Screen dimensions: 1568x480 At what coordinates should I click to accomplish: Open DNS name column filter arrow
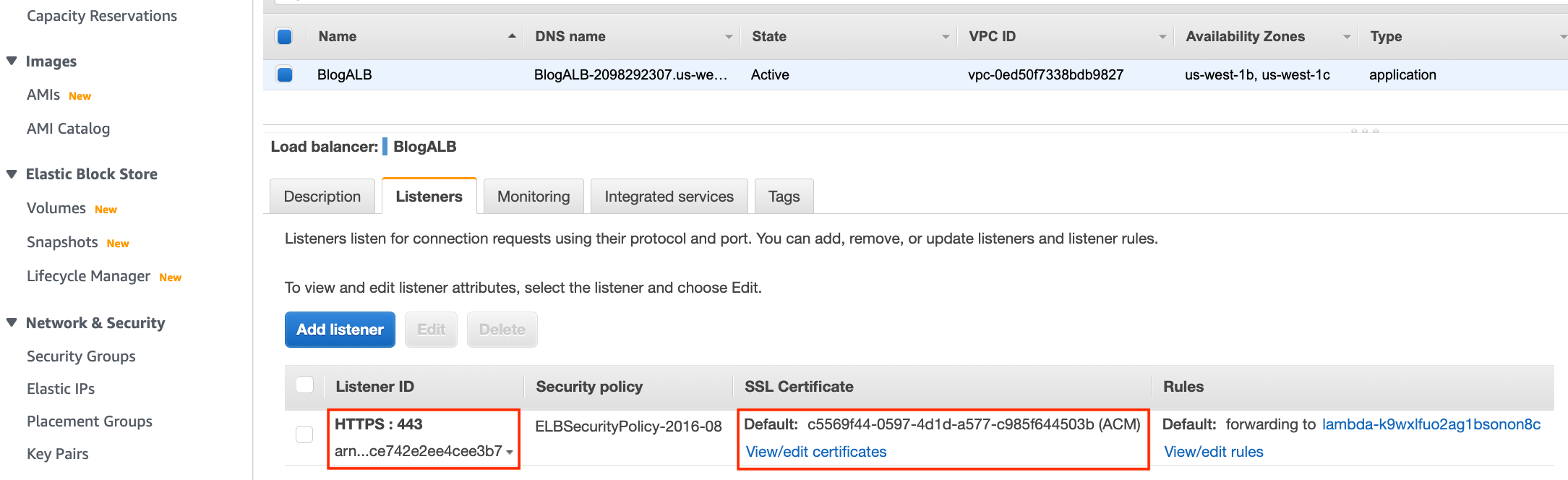729,37
